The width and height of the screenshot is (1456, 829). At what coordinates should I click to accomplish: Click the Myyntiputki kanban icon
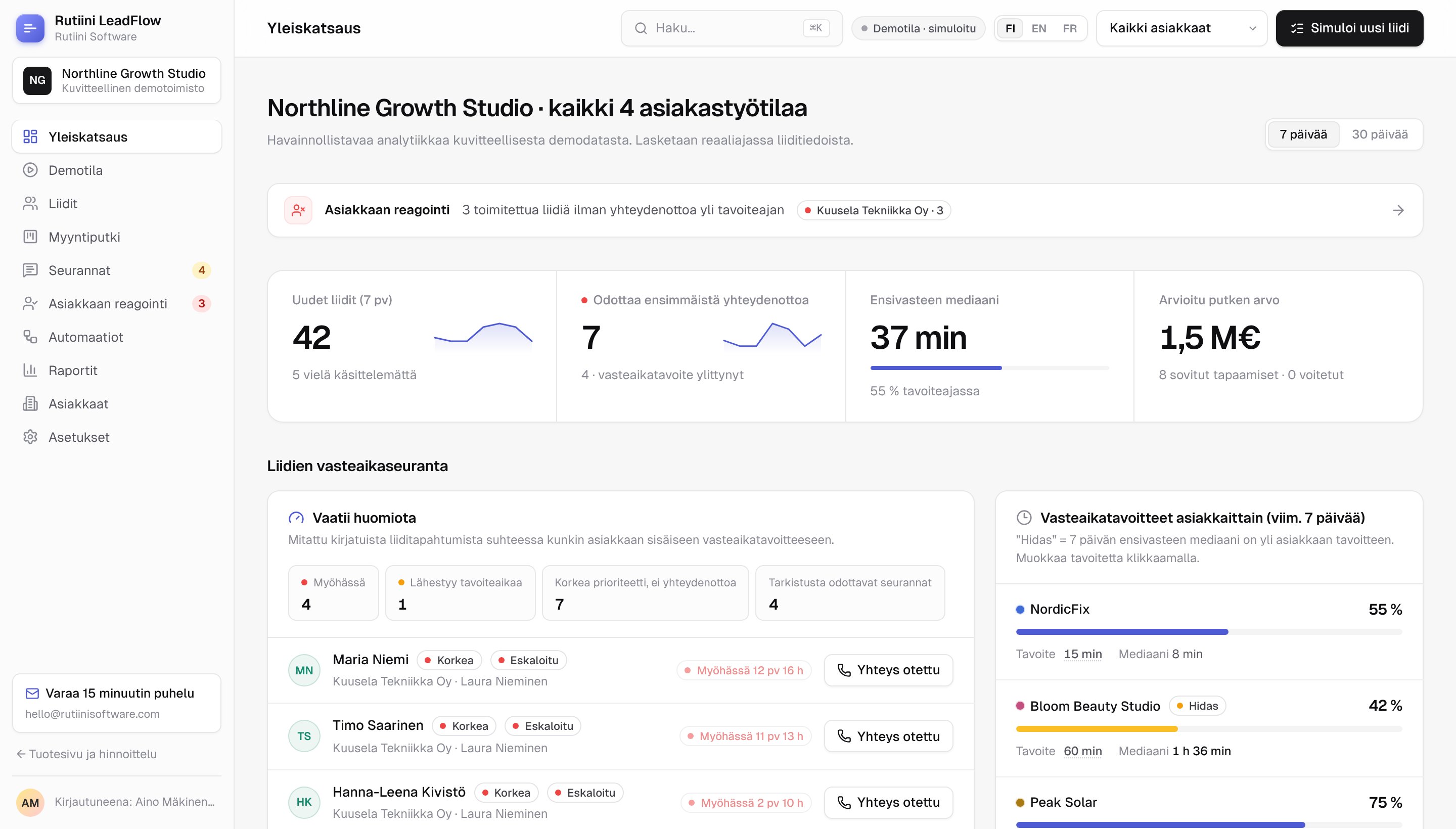(30, 237)
